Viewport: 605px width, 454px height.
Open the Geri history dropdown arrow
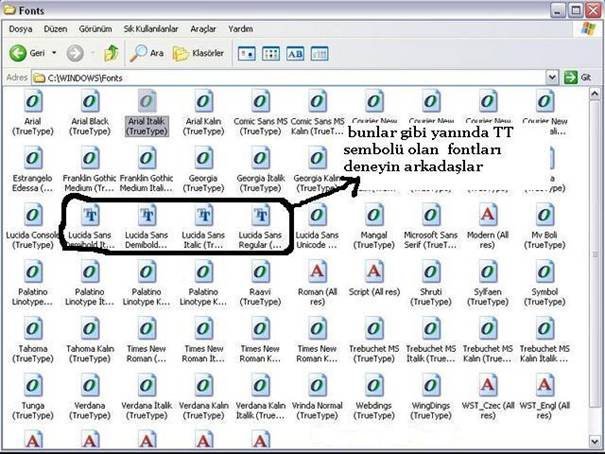pos(55,53)
